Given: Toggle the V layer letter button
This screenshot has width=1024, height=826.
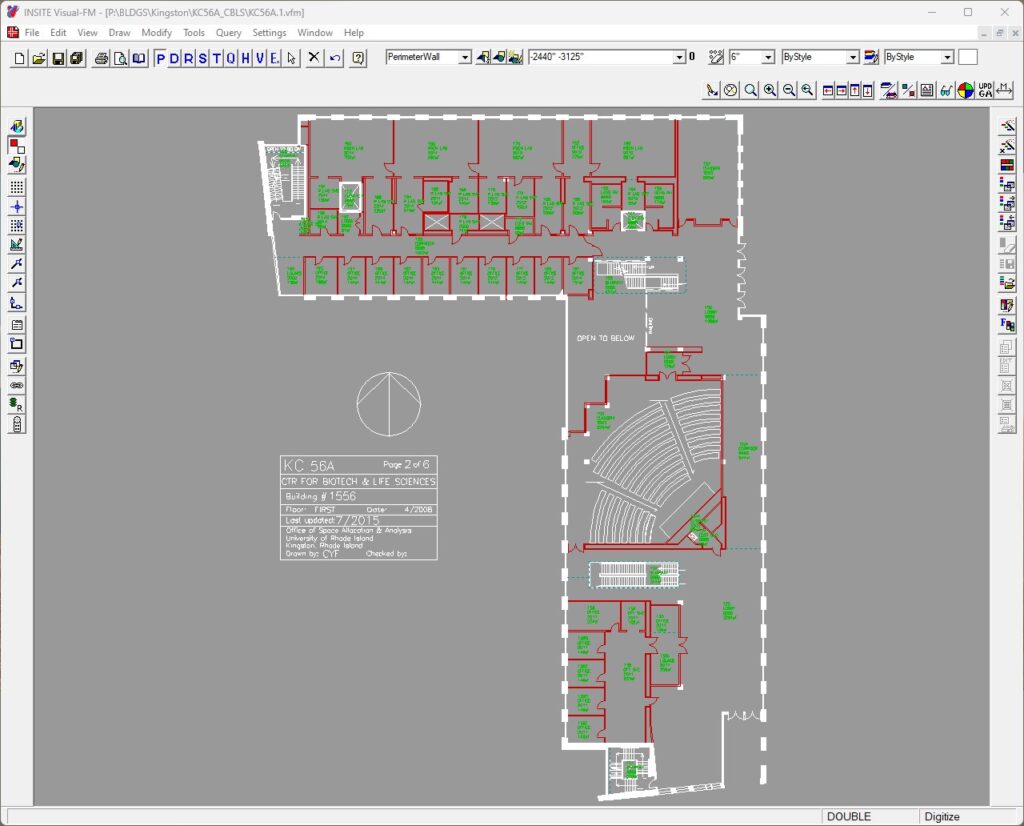Looking at the screenshot, I should (x=260, y=58).
